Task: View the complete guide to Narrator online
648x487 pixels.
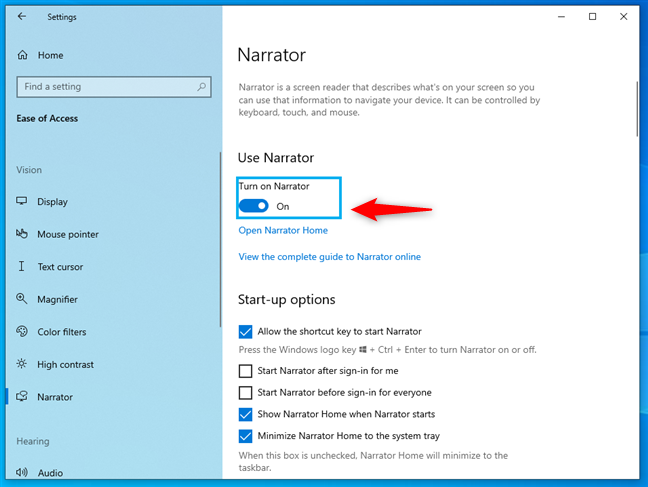Action: pos(329,257)
